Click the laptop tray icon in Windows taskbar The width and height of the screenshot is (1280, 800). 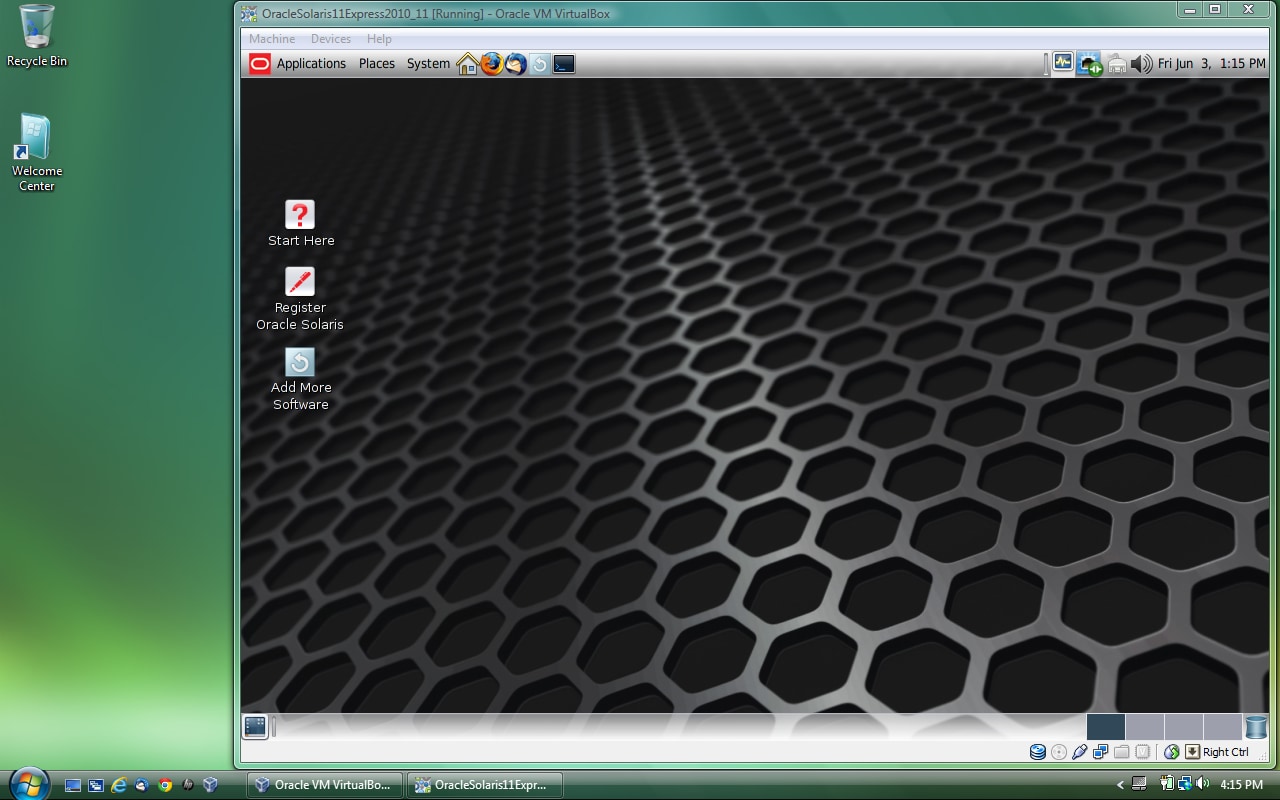[x=1139, y=784]
